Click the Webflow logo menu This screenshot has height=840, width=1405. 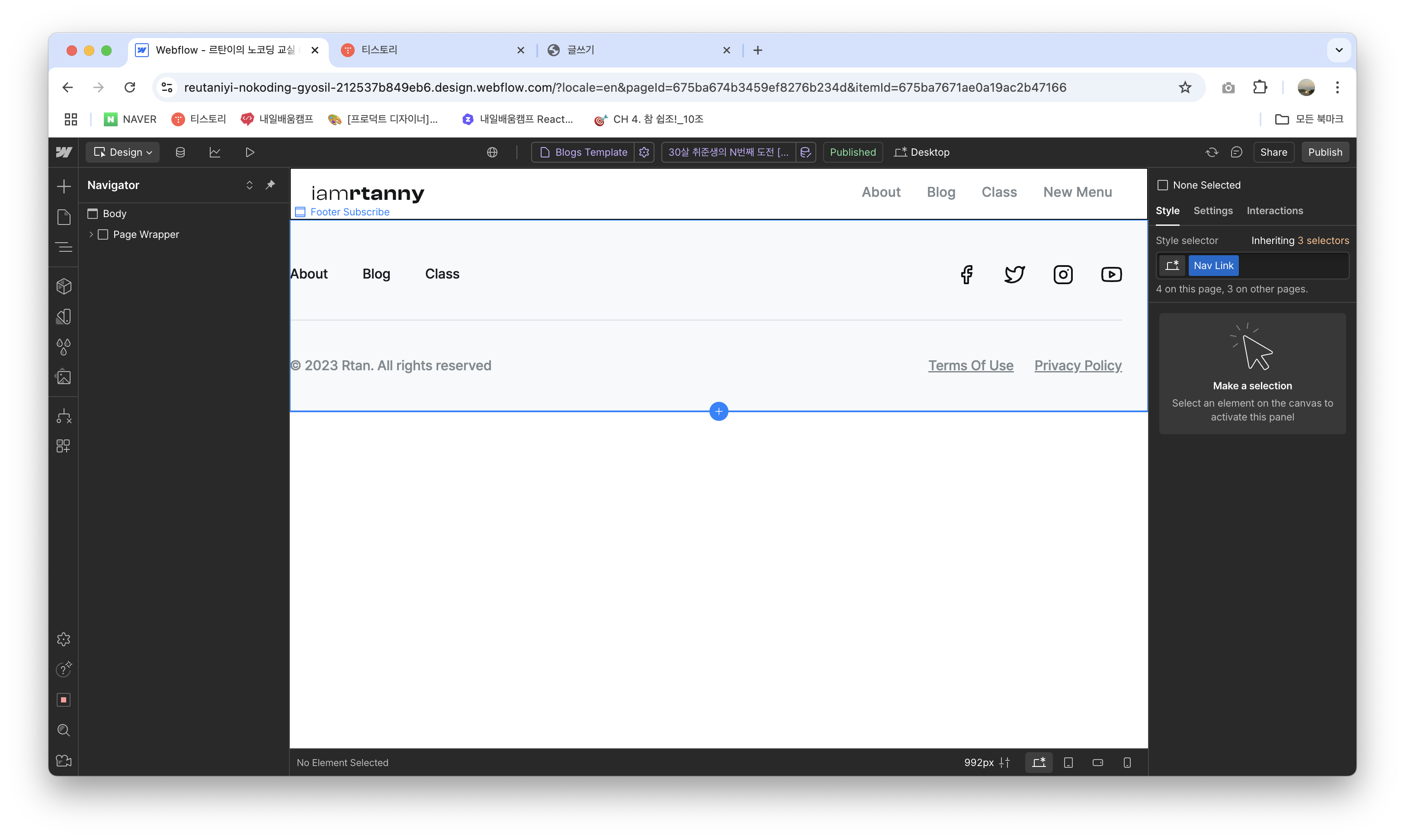[64, 152]
